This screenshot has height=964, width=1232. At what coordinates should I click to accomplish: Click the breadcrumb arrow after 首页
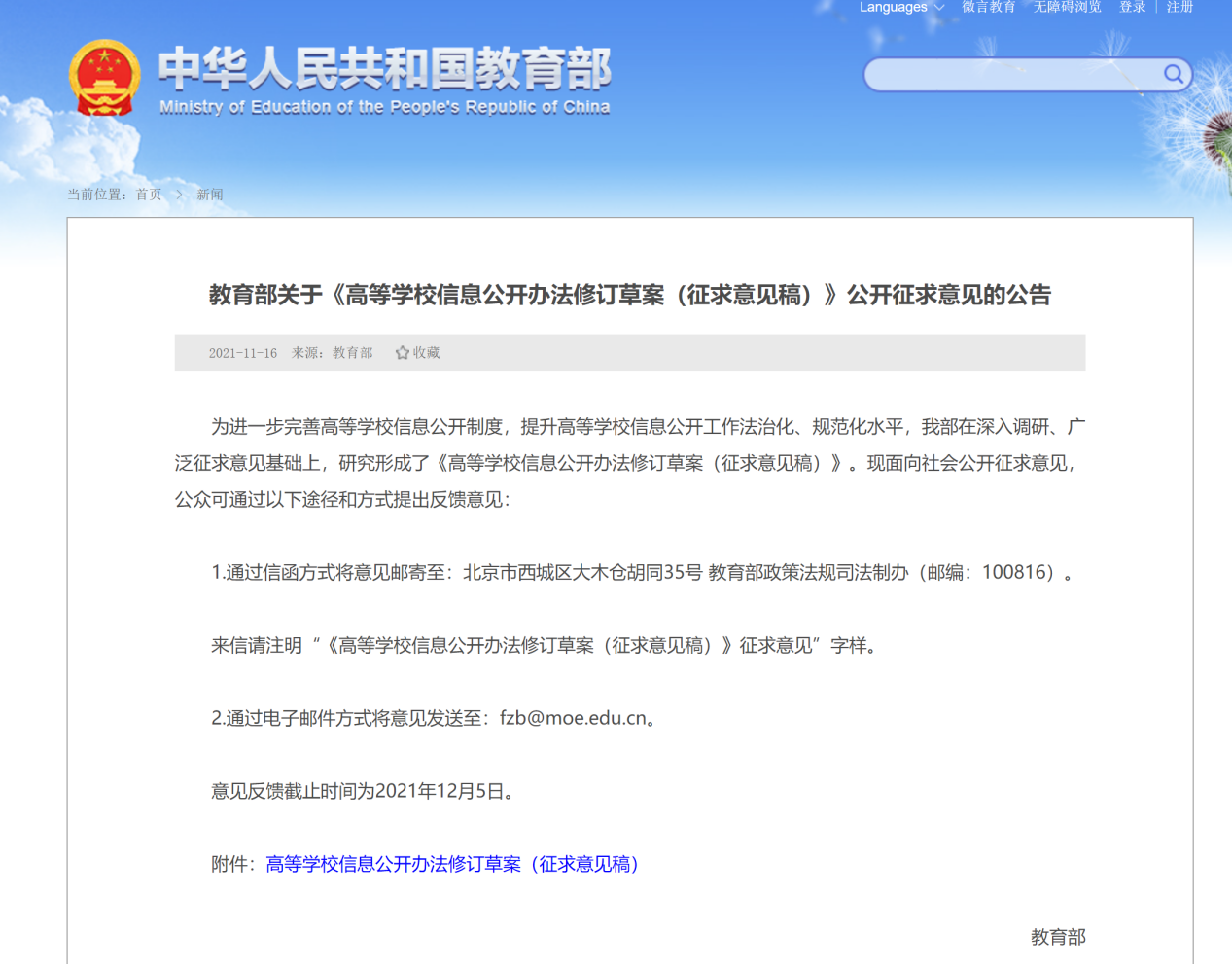click(180, 195)
